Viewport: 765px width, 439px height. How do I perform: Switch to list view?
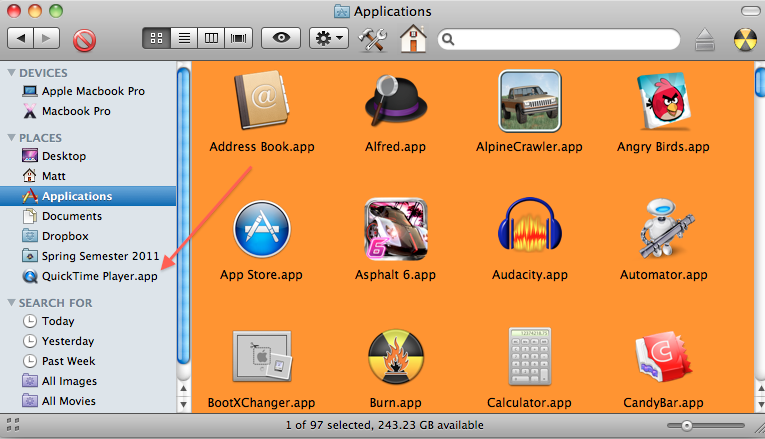pos(184,38)
